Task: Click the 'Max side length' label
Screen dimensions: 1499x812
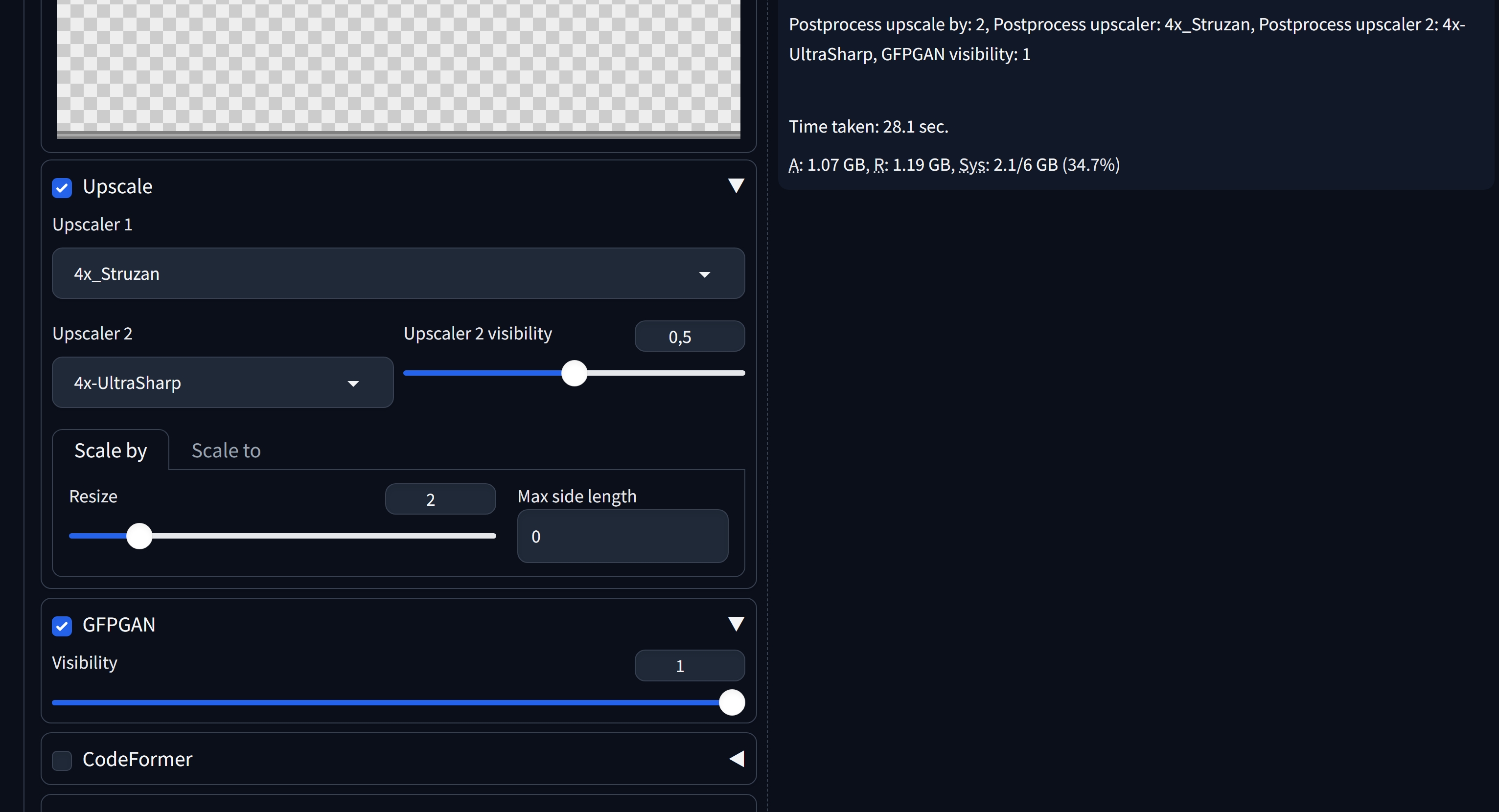Action: 577,496
